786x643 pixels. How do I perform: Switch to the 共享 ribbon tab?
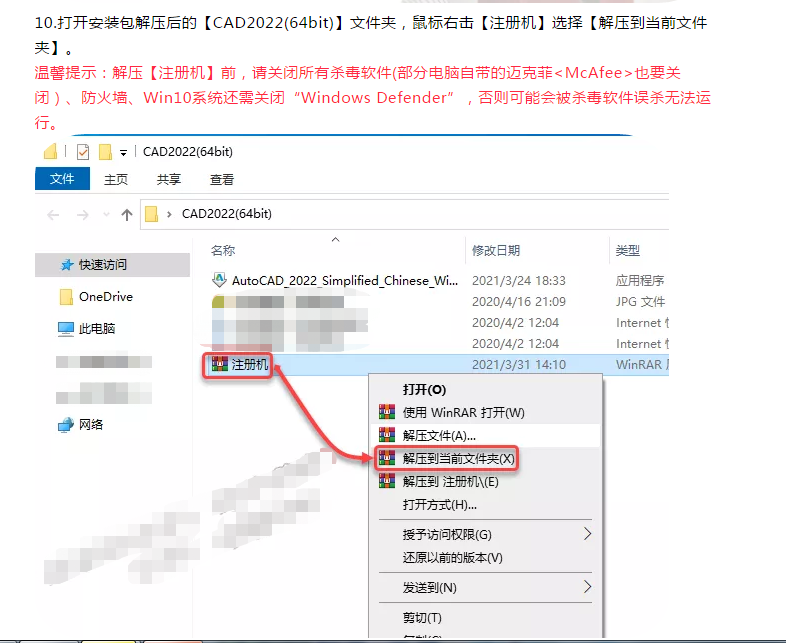(168, 179)
